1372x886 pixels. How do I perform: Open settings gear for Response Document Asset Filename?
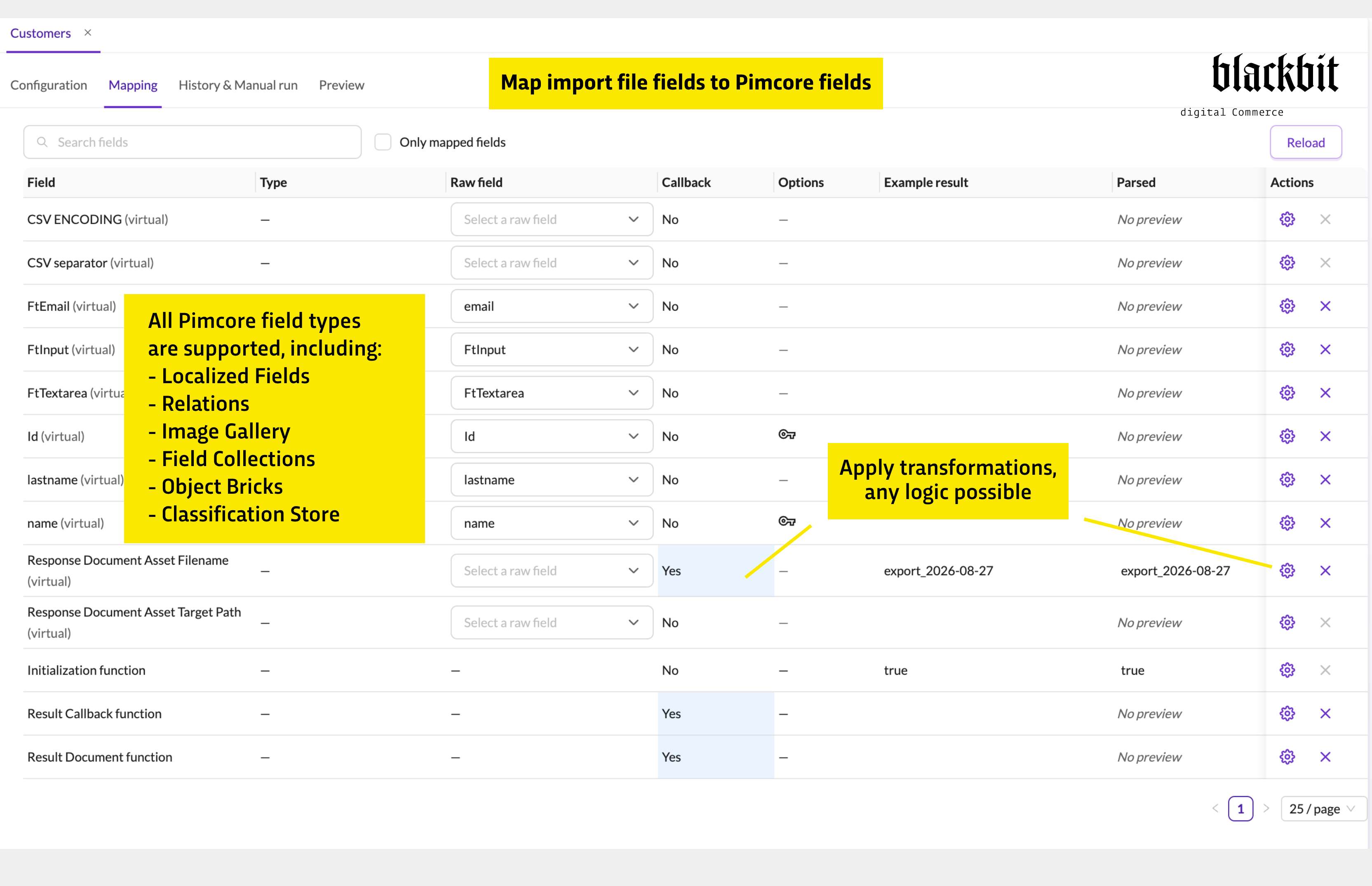[1287, 570]
